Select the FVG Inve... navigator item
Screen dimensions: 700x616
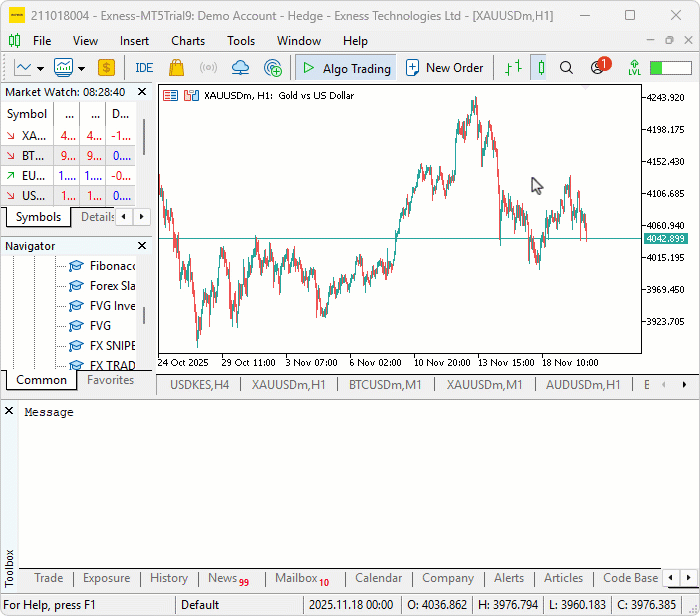pos(112,306)
